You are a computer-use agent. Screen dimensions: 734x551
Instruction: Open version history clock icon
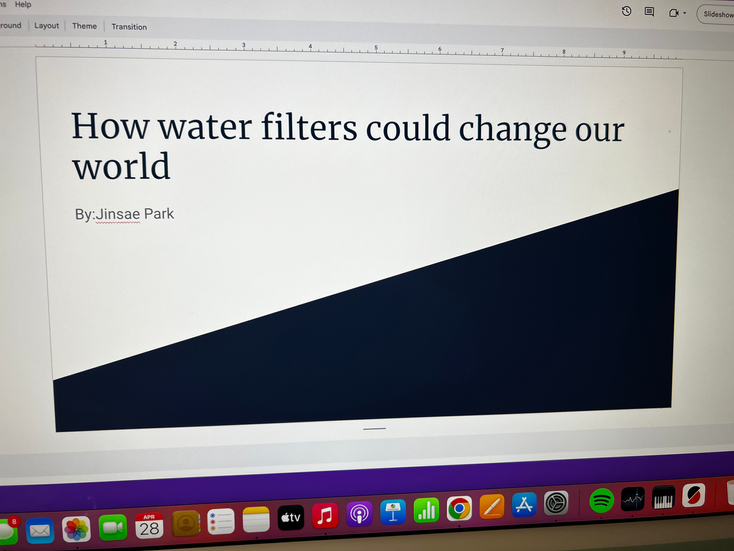[626, 11]
